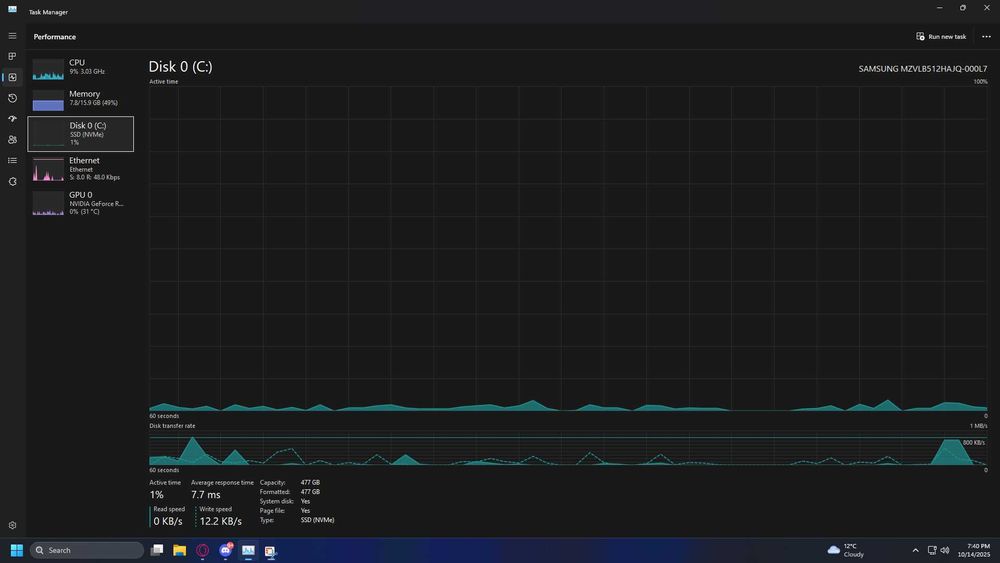Select the Performance page icon
The height and width of the screenshot is (563, 1000).
(12, 77)
